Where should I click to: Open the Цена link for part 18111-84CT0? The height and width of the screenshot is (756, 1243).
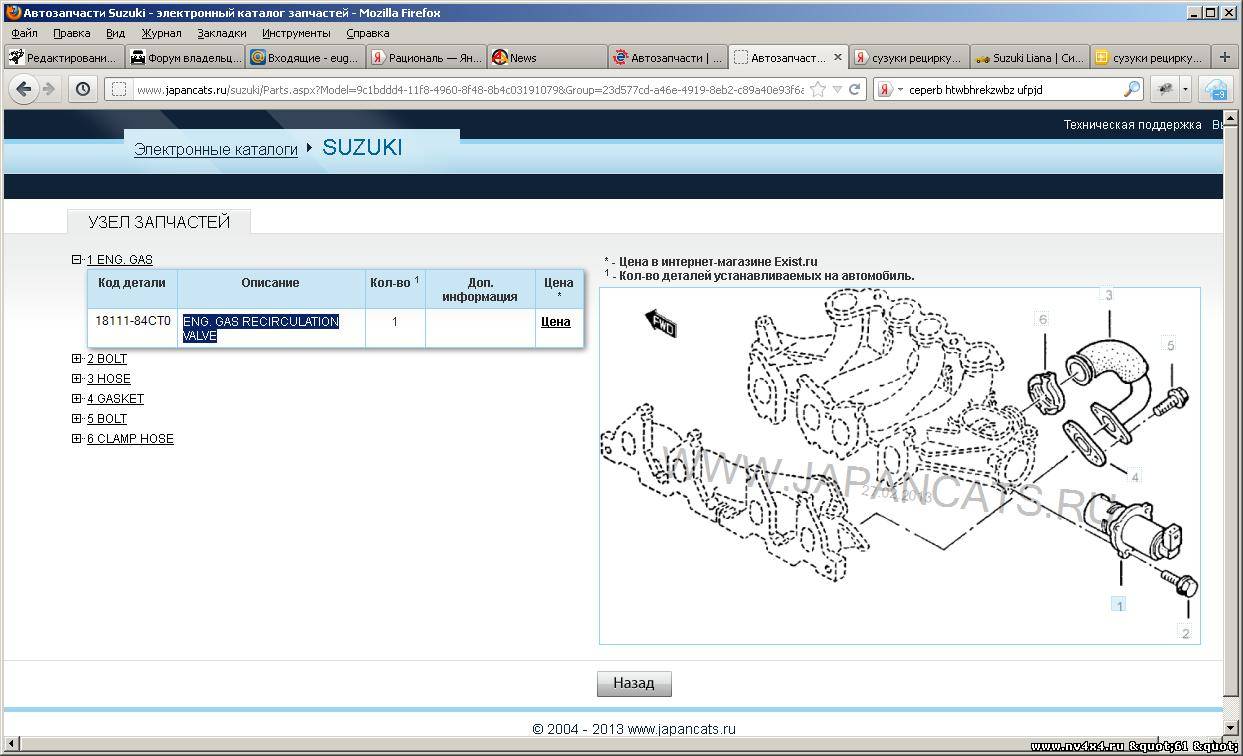click(x=556, y=322)
